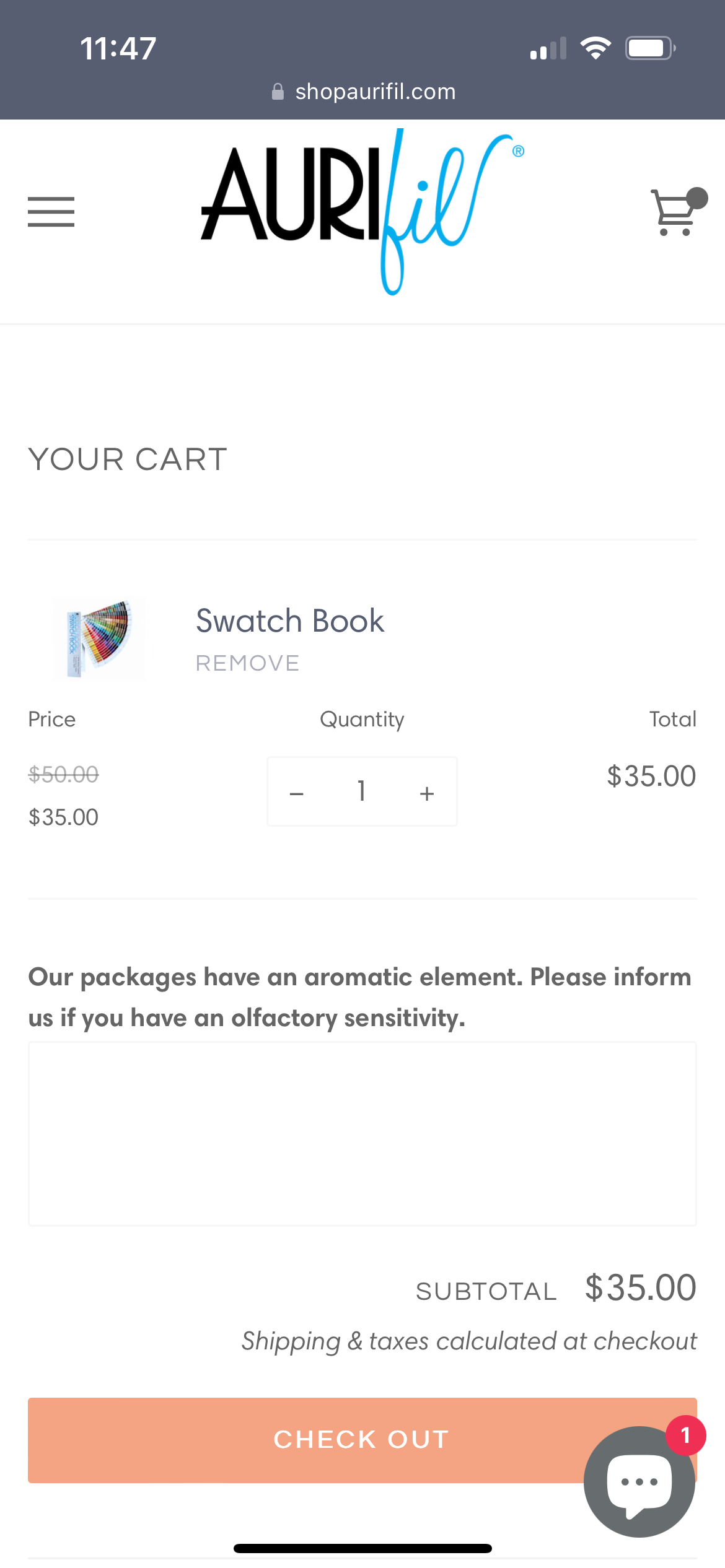Screen dimensions: 725x1568
Task: Open the Swatch Book product link
Action: (290, 621)
